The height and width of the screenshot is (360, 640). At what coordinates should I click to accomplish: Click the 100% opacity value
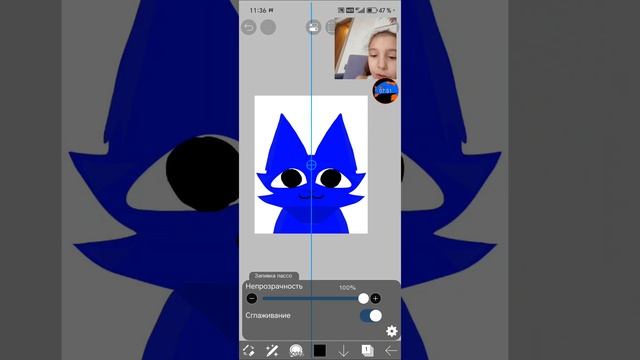(347, 287)
